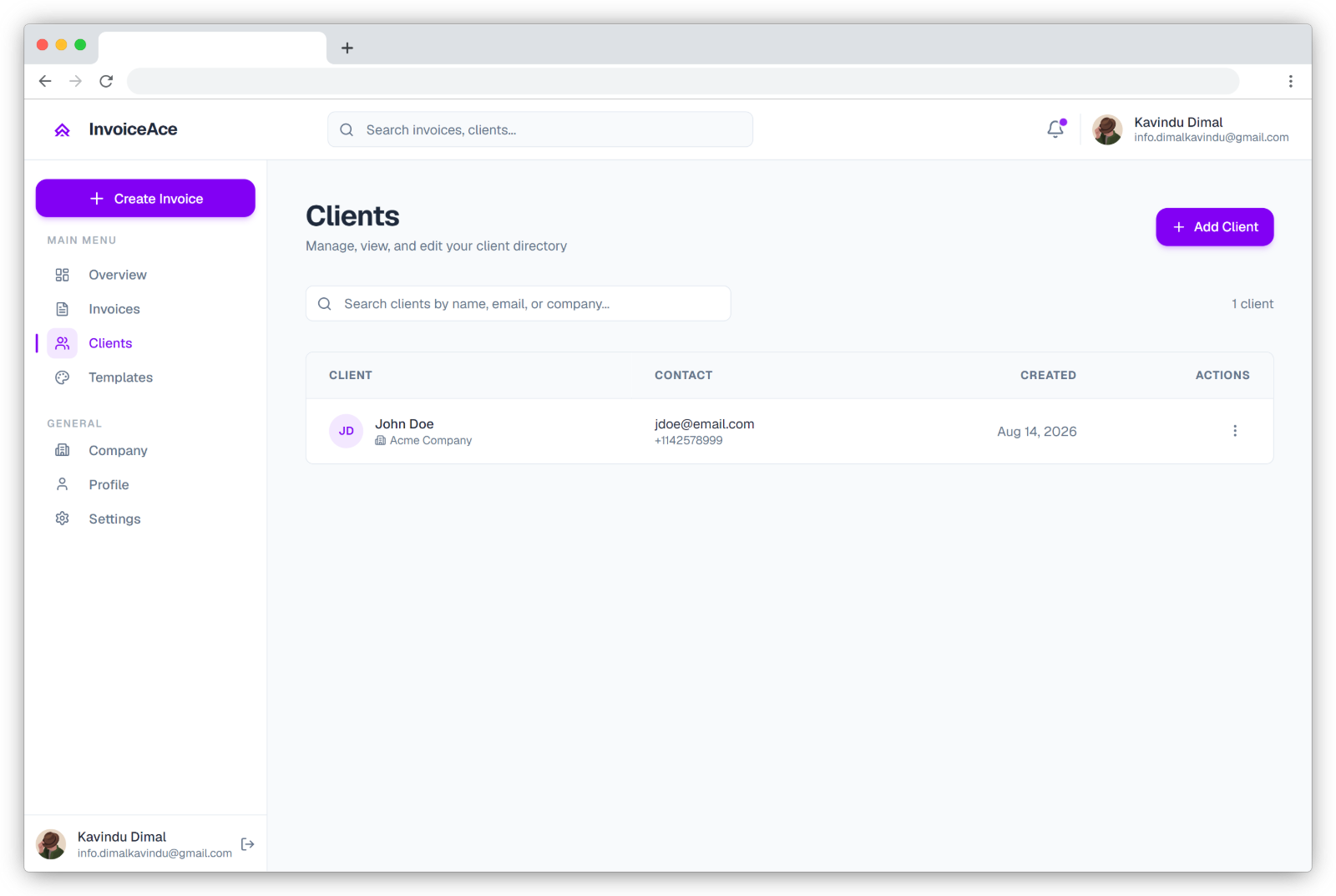1336x896 pixels.
Task: Open the Templates menu item
Action: pyautogui.click(x=145, y=377)
